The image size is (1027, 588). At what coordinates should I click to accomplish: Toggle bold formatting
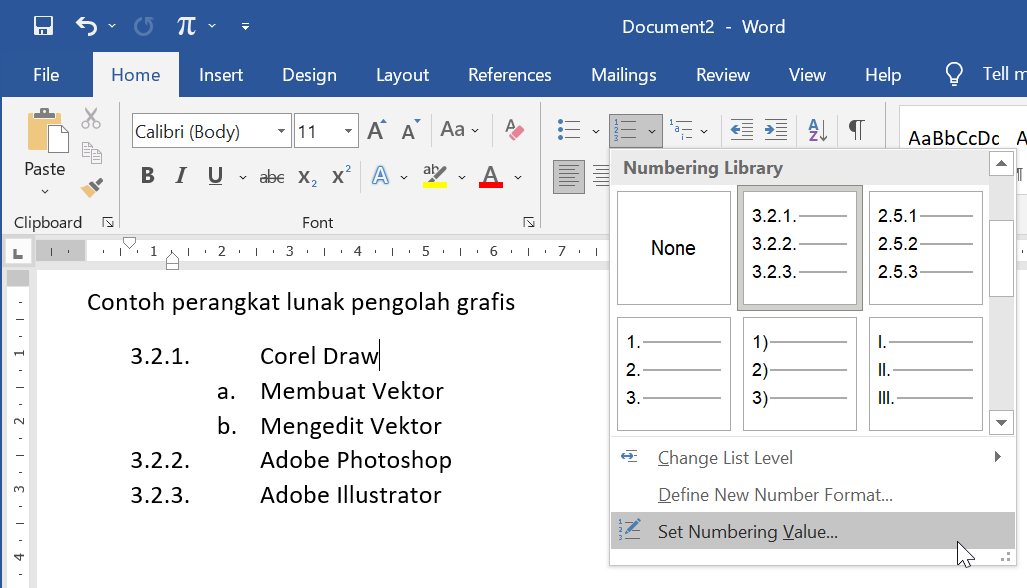147,176
